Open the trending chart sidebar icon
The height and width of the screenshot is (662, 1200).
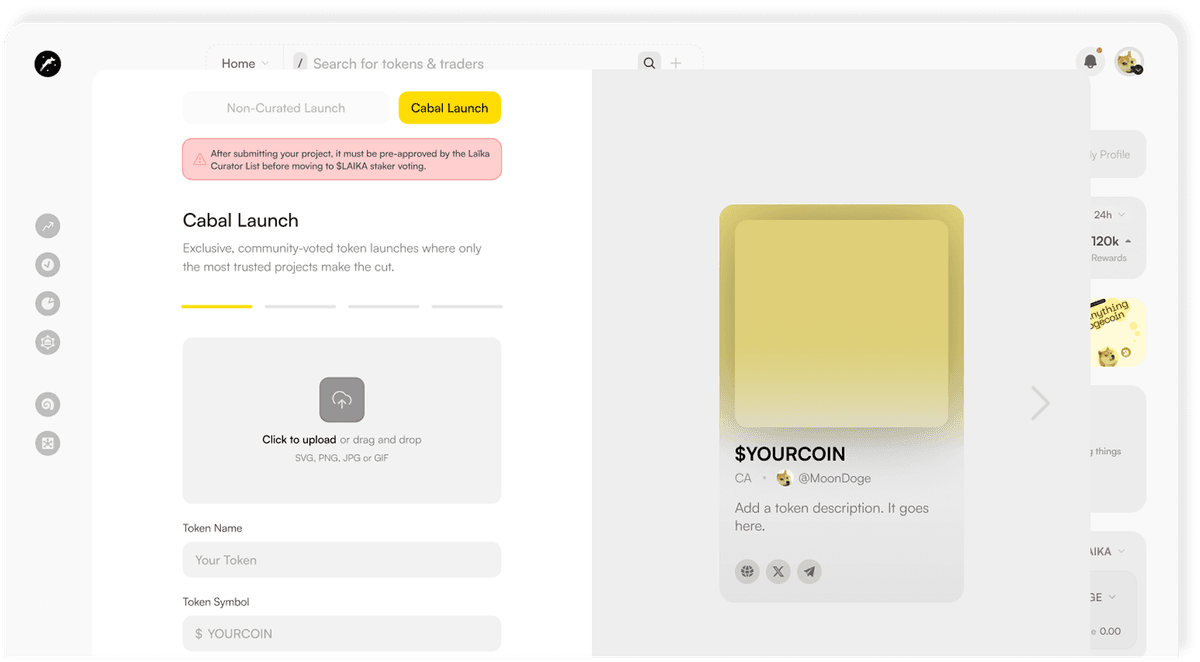[x=48, y=227]
